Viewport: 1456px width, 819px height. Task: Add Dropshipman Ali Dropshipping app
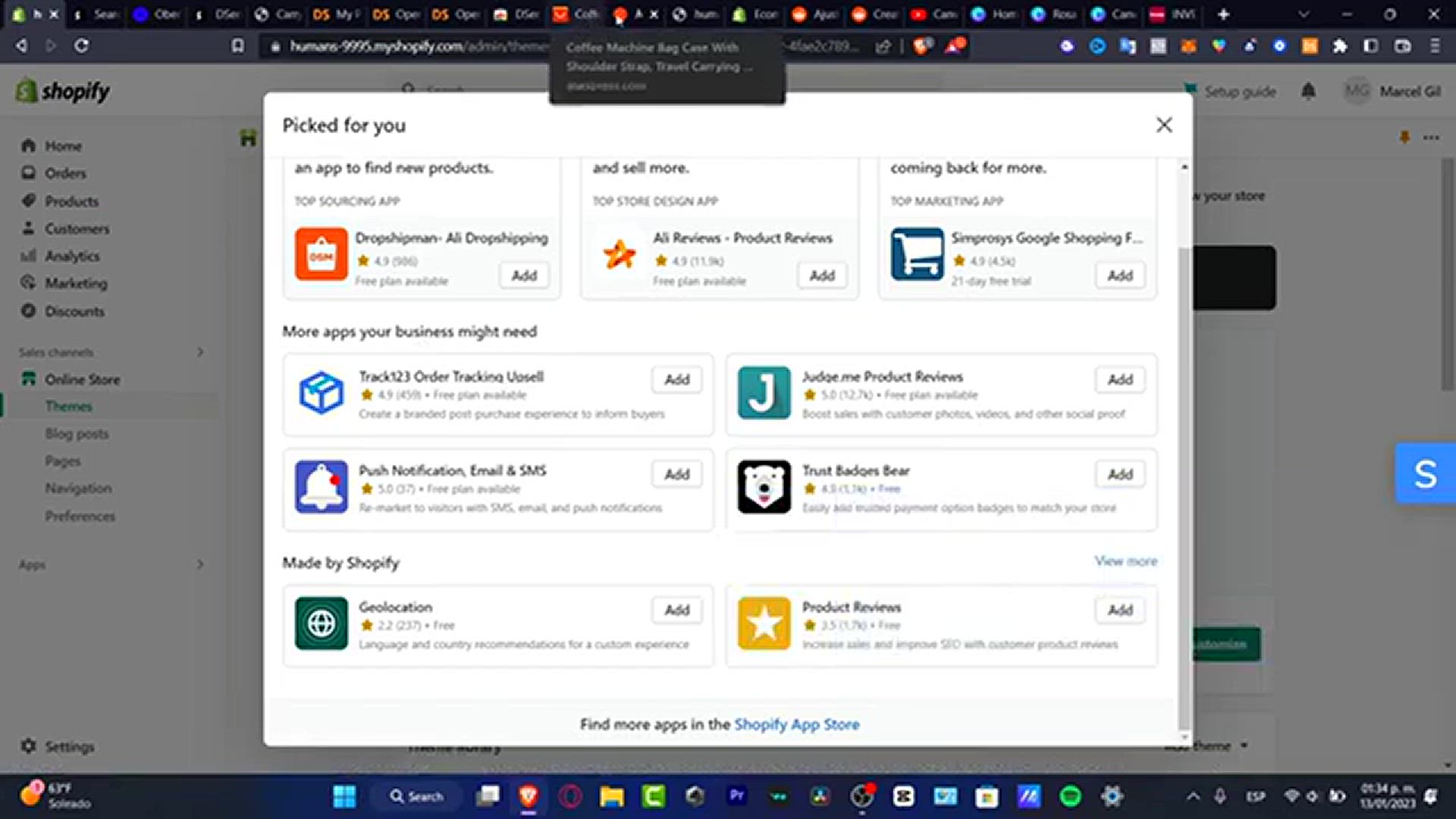click(x=524, y=275)
